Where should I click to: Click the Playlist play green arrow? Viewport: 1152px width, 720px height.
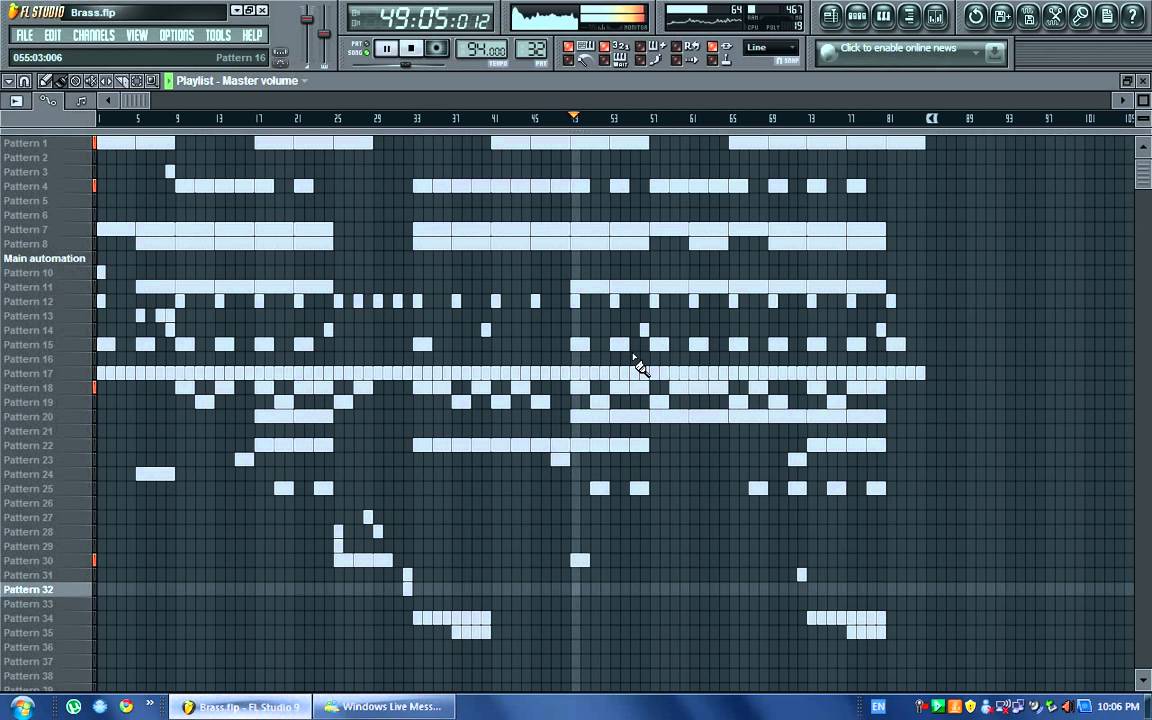pos(168,81)
